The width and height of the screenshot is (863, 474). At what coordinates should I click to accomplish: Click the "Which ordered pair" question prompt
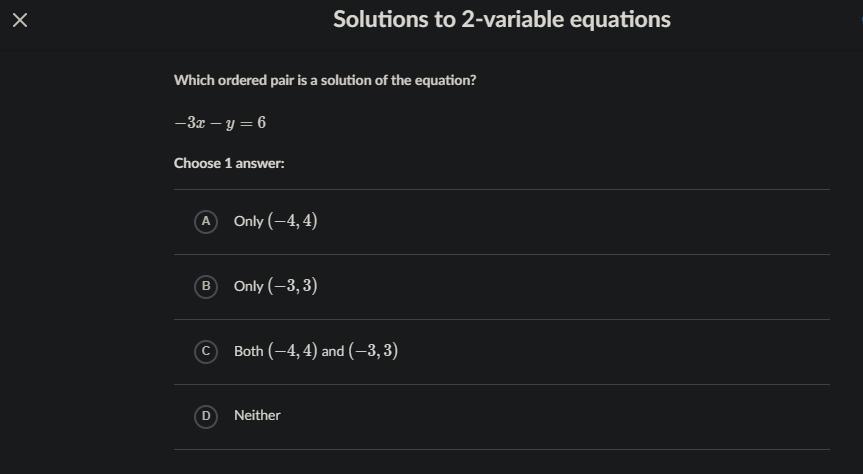[325, 80]
